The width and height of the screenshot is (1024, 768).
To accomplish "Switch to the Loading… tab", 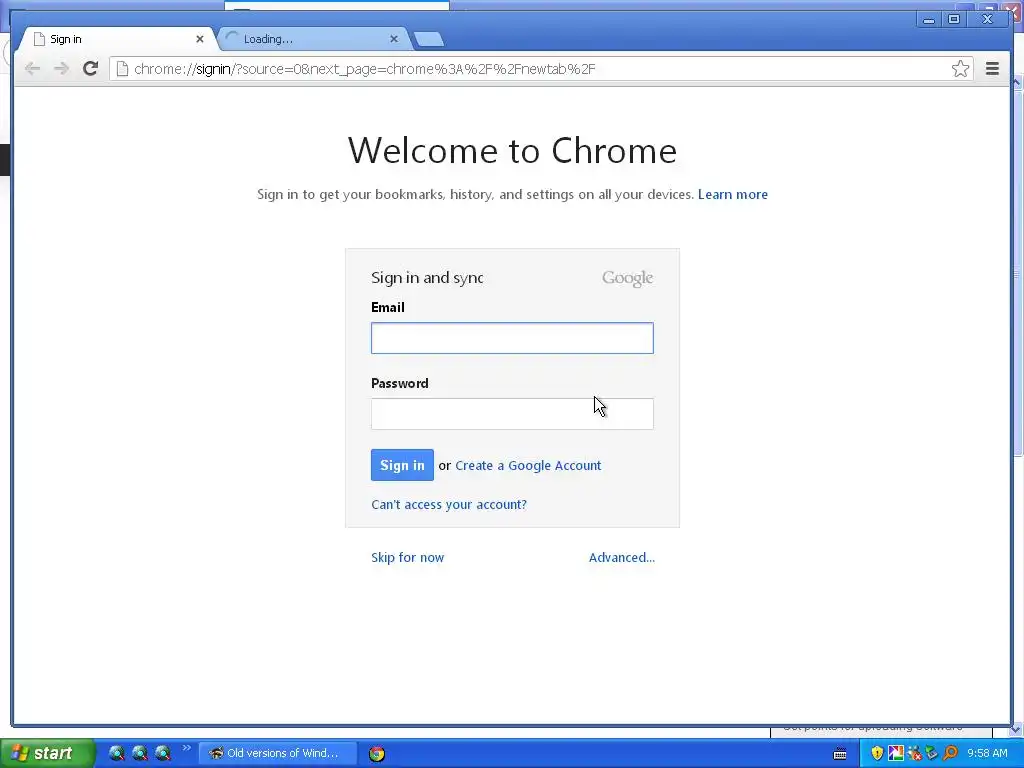I will (312, 39).
